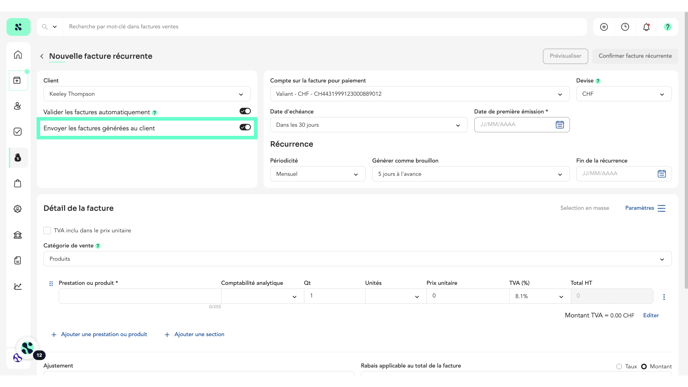Viewport: 688px width, 387px height.
Task: Click the green app logo icon
Action: coord(18,27)
